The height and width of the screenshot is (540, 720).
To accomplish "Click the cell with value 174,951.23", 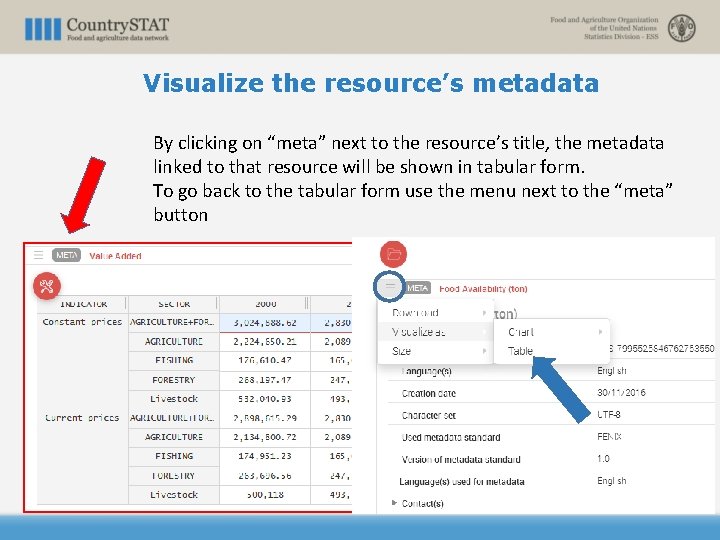I will 265,456.
